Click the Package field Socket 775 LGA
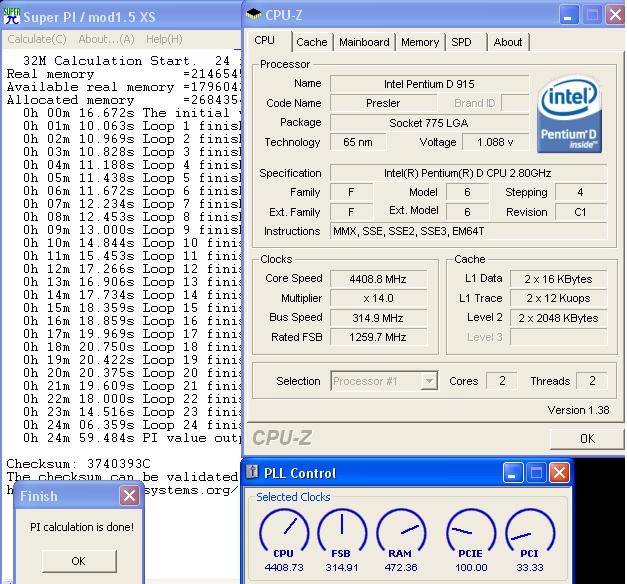 click(429, 122)
